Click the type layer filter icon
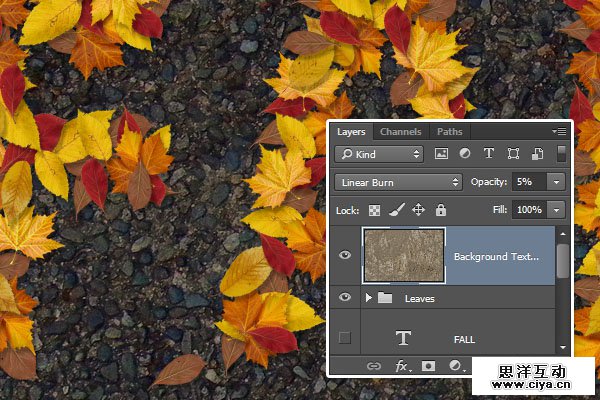The height and width of the screenshot is (400, 600). [x=489, y=154]
